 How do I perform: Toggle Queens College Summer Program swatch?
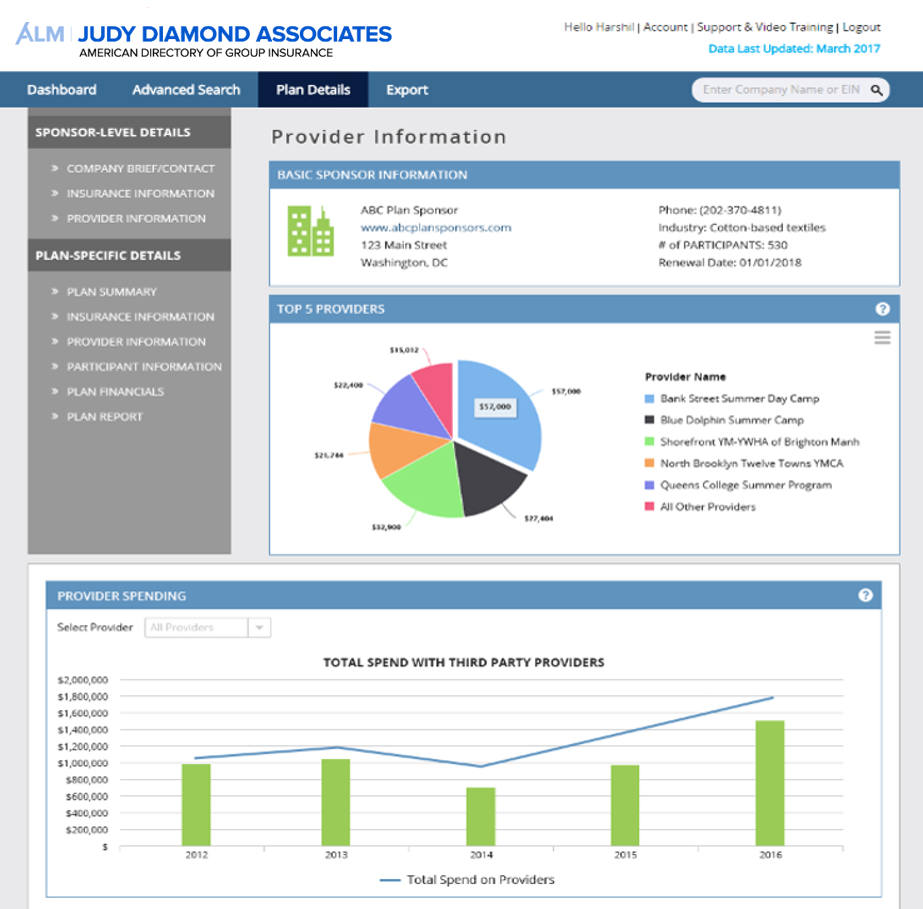click(x=649, y=485)
